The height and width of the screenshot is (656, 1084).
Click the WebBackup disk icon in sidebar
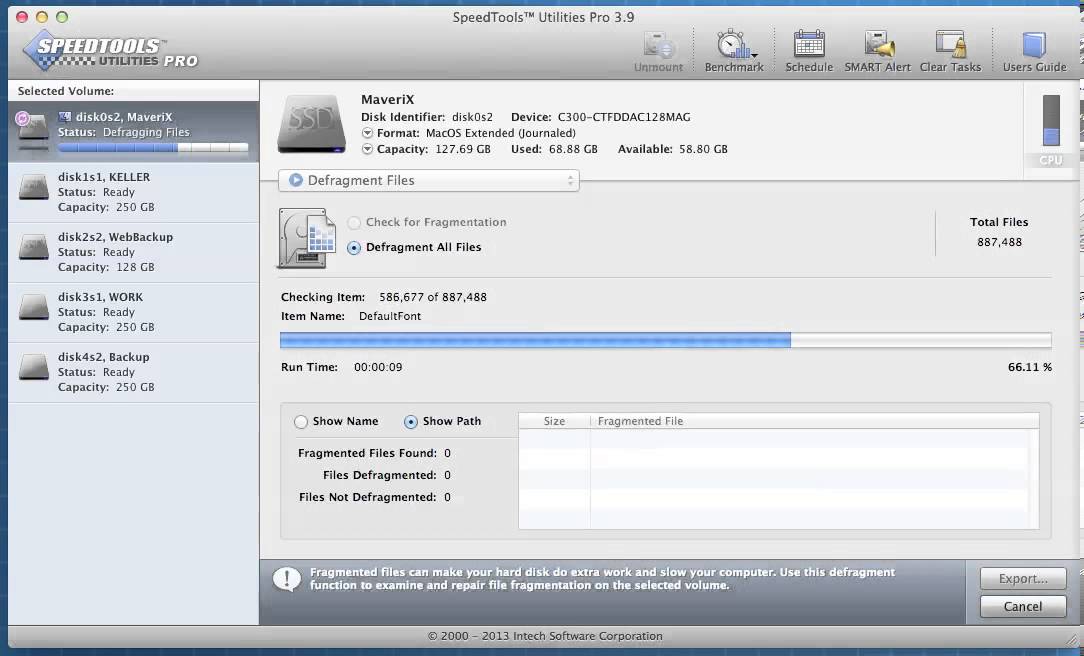click(33, 247)
